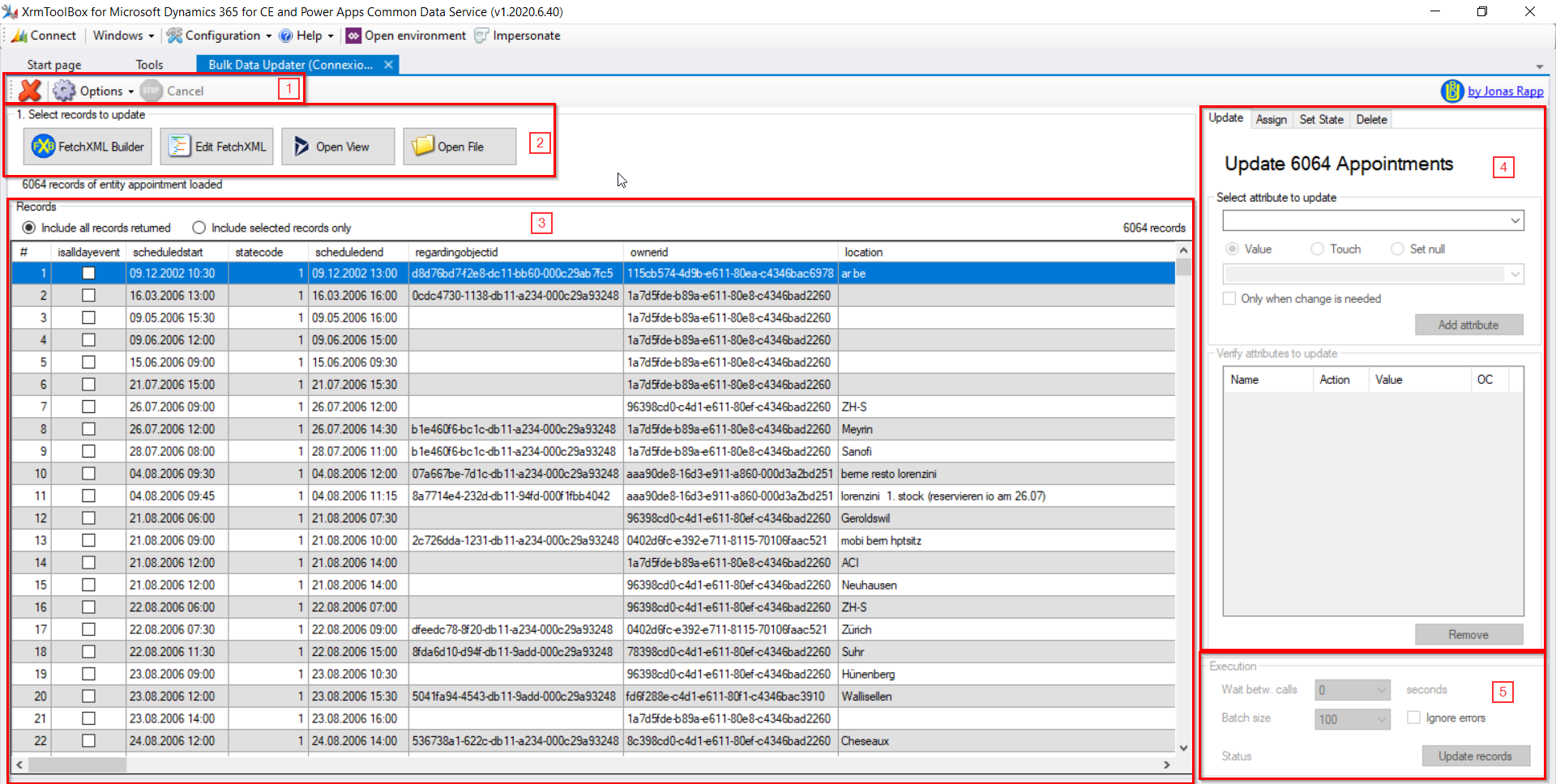Launch FetchXML Builder
The image size is (1556, 784).
tap(88, 147)
